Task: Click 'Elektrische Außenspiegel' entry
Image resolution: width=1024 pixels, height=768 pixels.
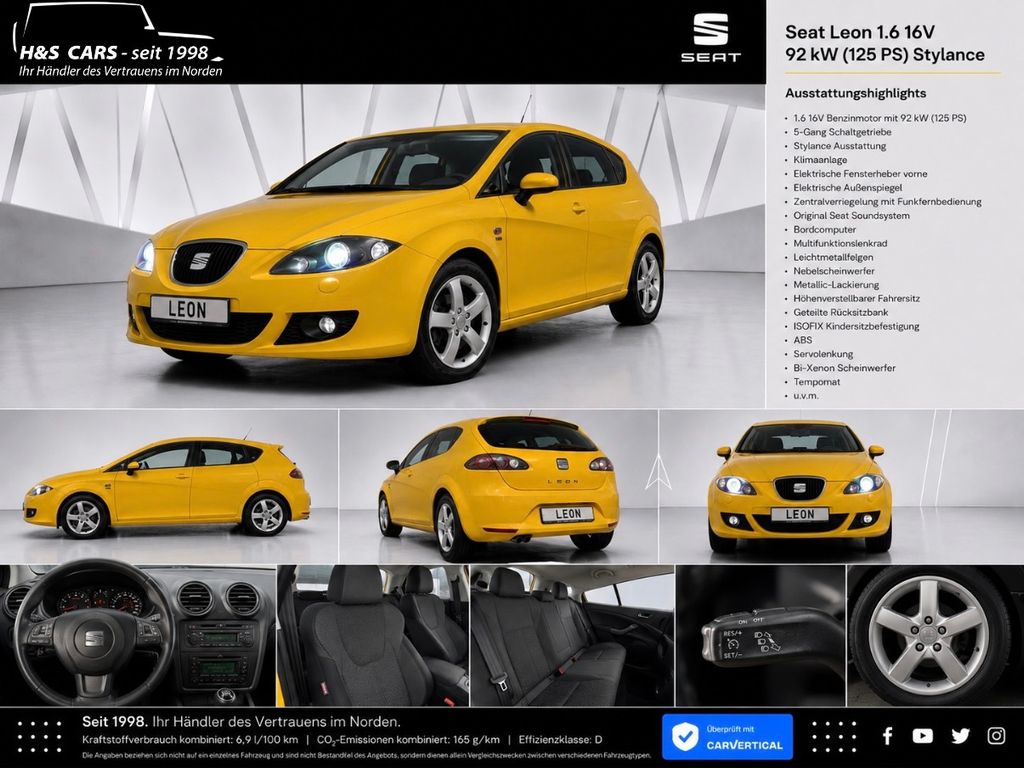Action: (x=848, y=187)
